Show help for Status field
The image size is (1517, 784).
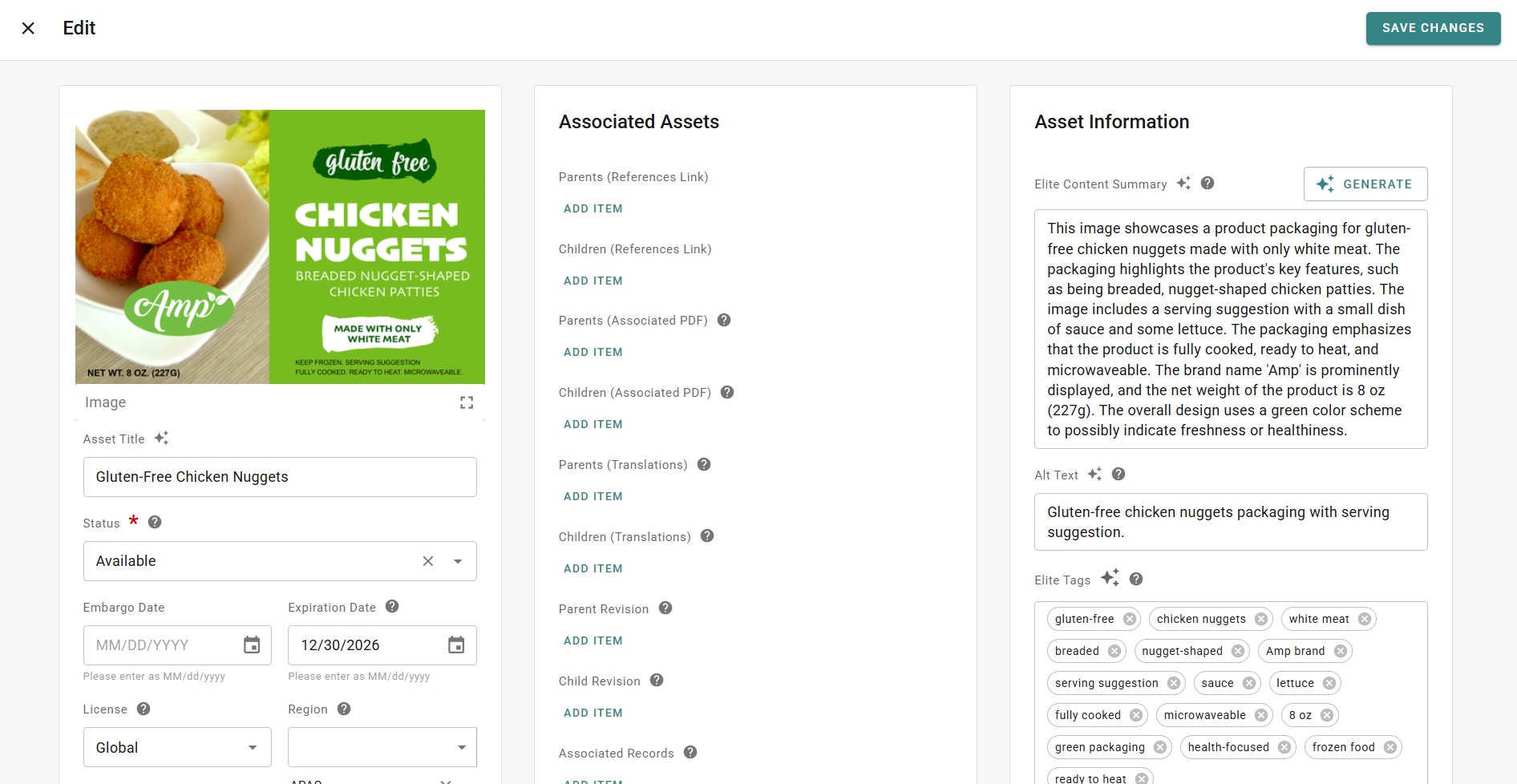click(x=155, y=522)
